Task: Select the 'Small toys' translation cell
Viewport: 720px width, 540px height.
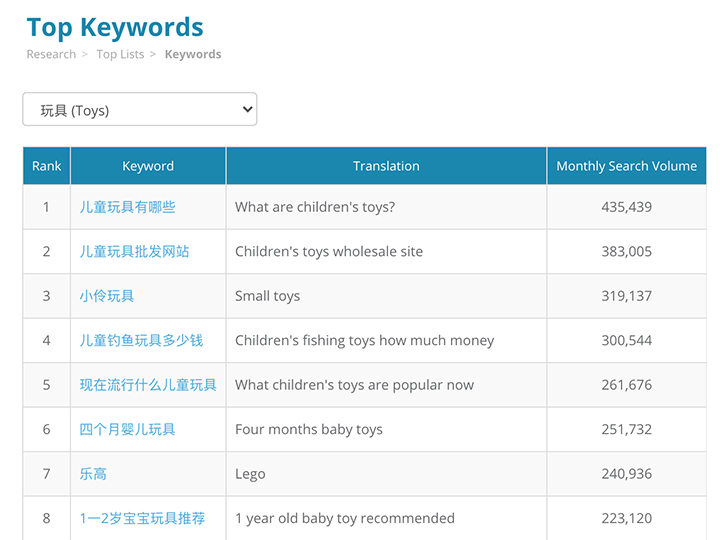Action: 267,296
